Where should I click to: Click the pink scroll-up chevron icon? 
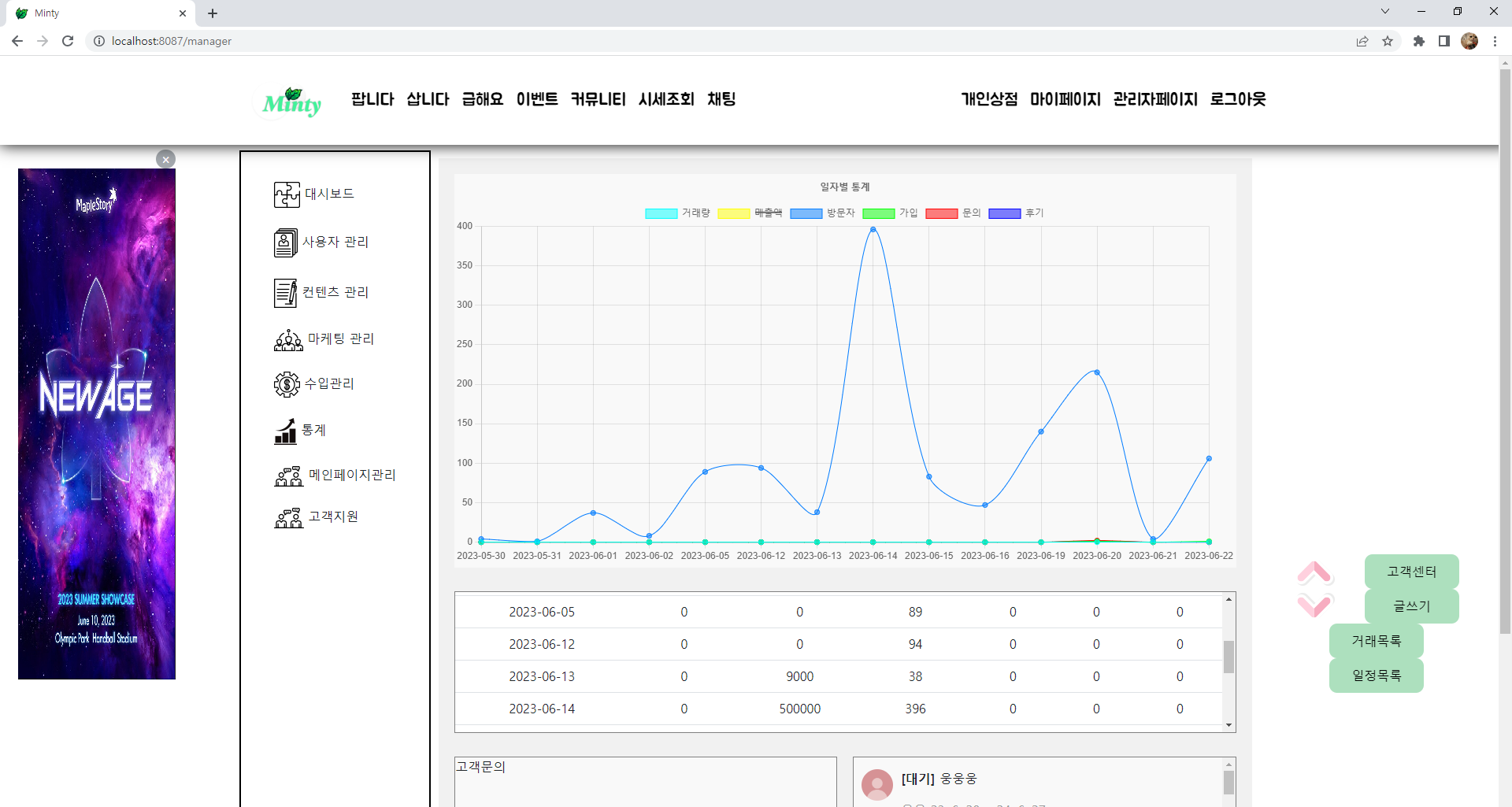(x=1314, y=573)
